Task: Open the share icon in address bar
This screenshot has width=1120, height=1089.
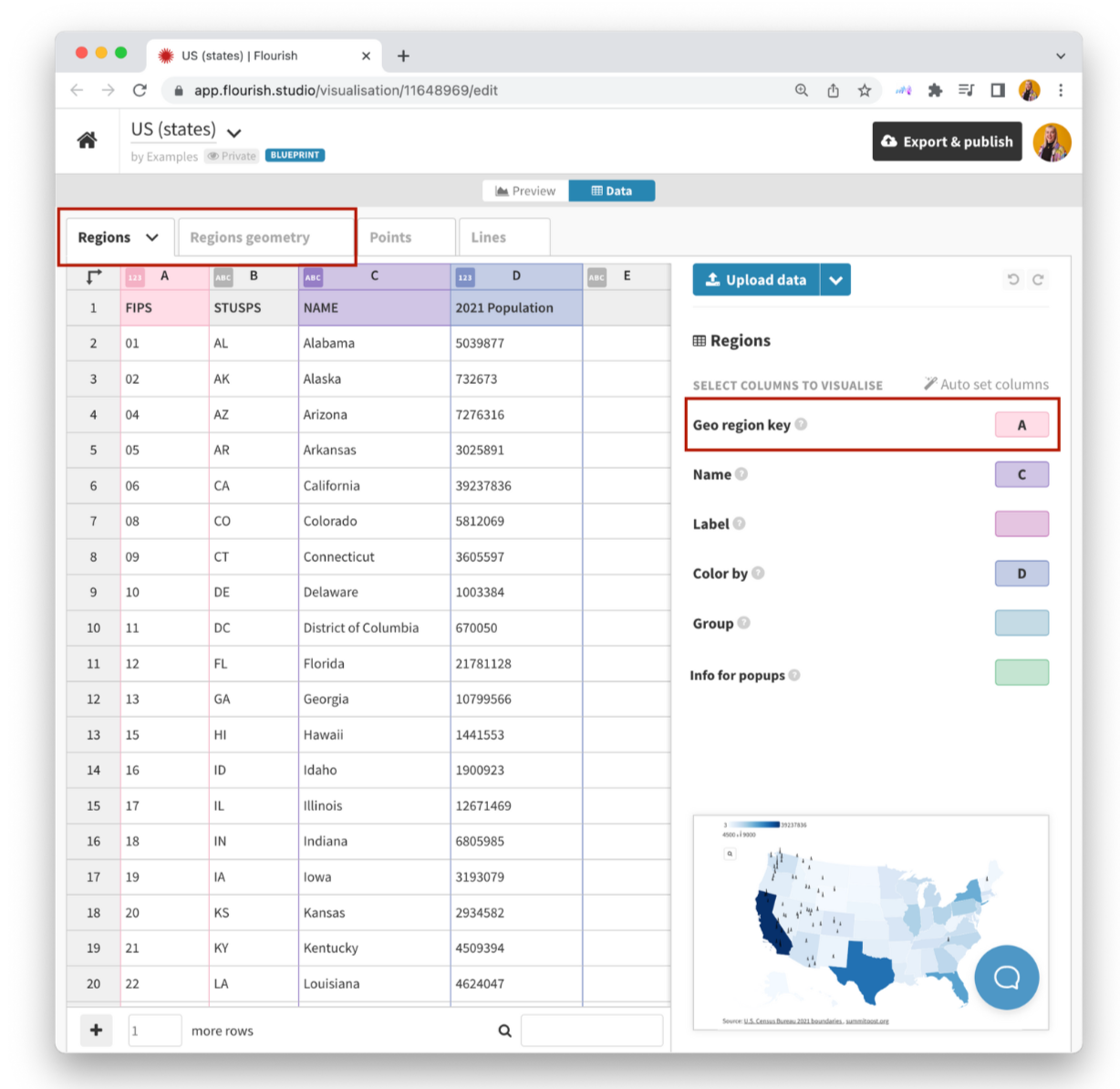Action: pos(833,90)
